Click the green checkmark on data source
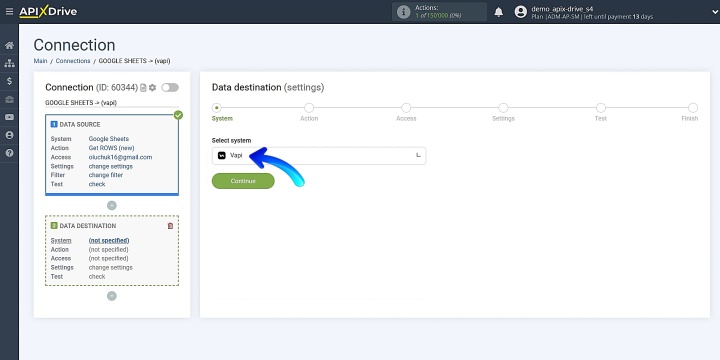 178,115
